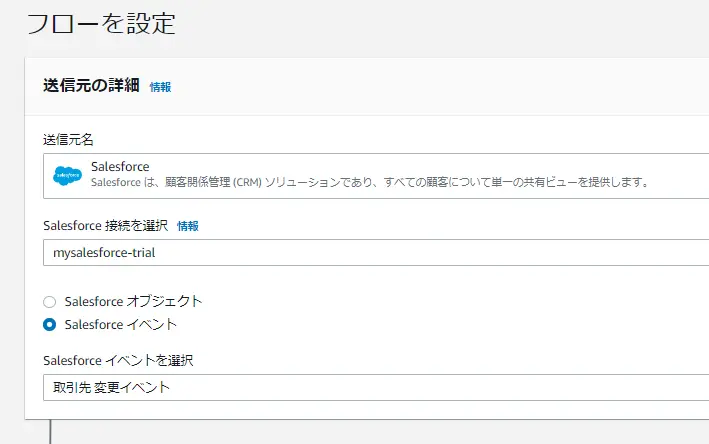Click the Salesforce cloud logo icon
The height and width of the screenshot is (444, 709).
click(x=67, y=176)
